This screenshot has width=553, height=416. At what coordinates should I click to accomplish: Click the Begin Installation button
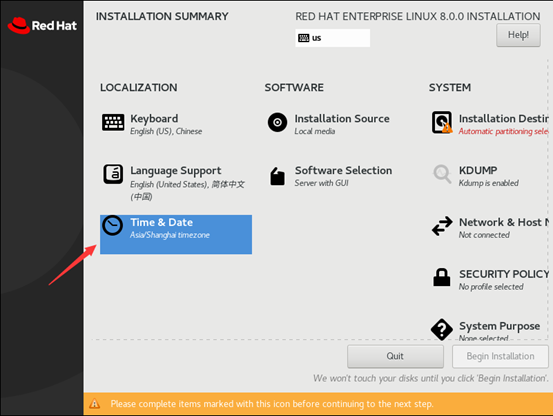(500, 356)
